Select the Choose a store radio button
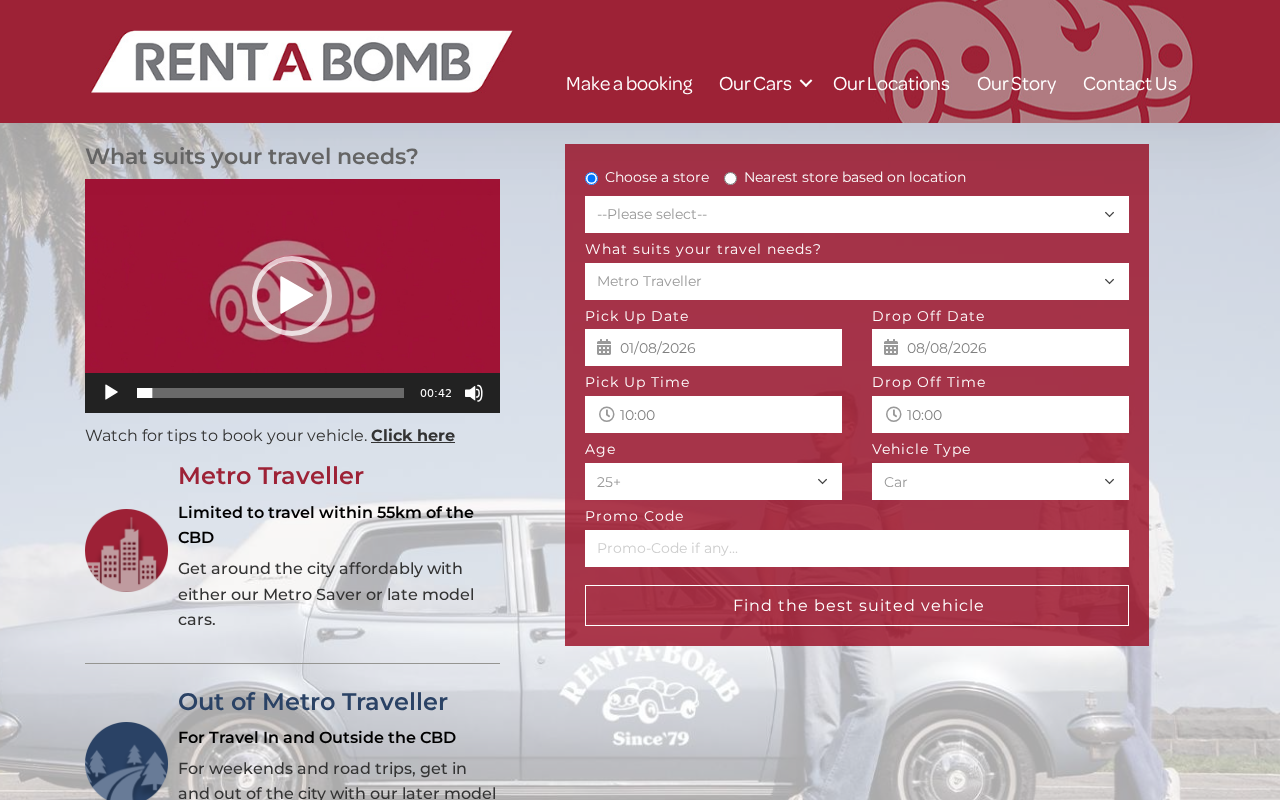1280x800 pixels. (x=591, y=178)
